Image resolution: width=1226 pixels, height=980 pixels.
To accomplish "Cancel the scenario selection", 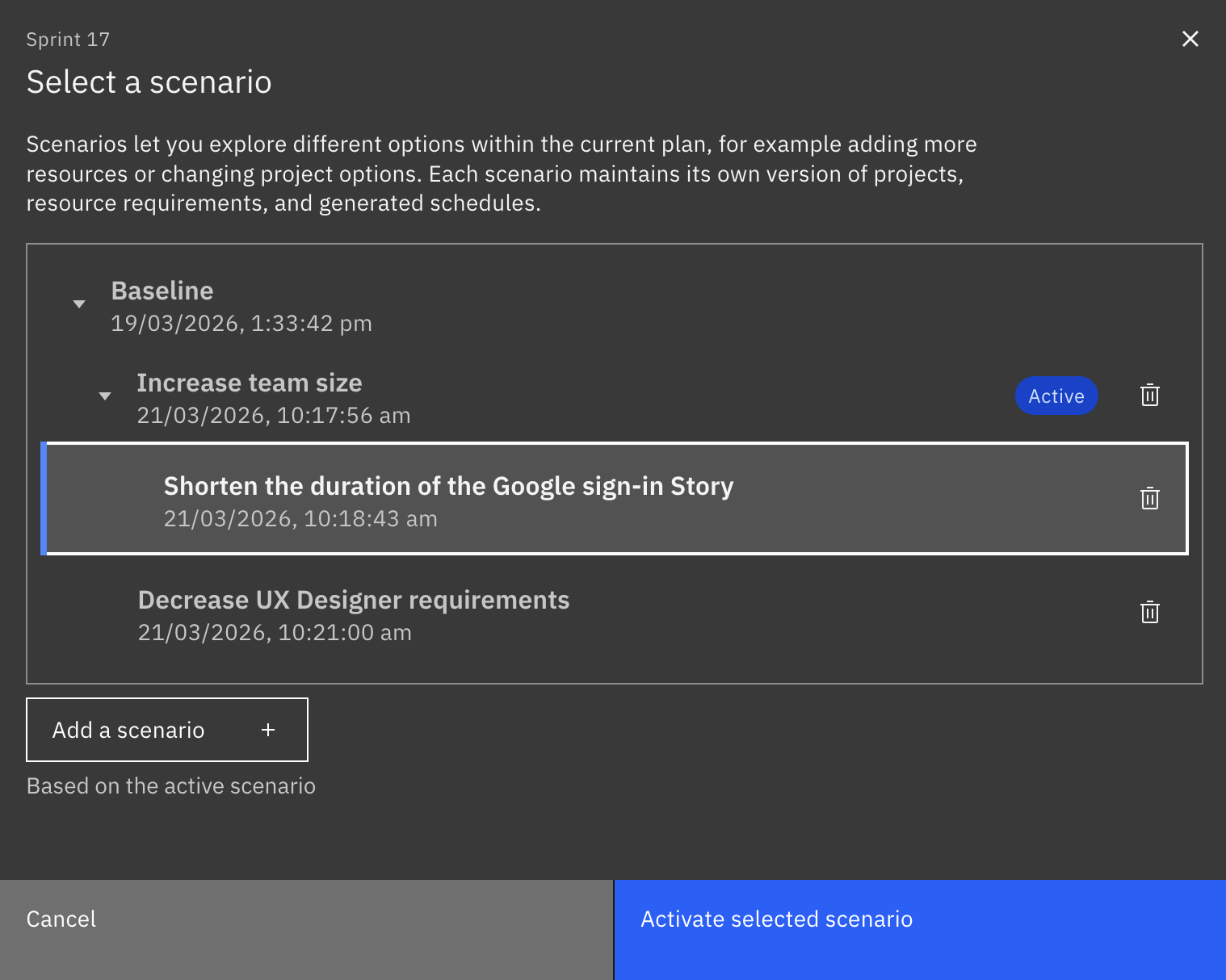I will pyautogui.click(x=306, y=930).
